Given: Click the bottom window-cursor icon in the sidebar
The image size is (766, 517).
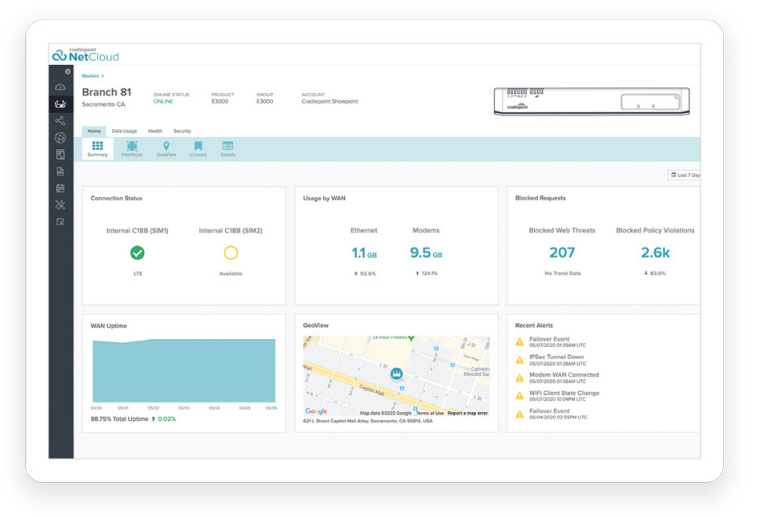Looking at the screenshot, I should (x=60, y=222).
